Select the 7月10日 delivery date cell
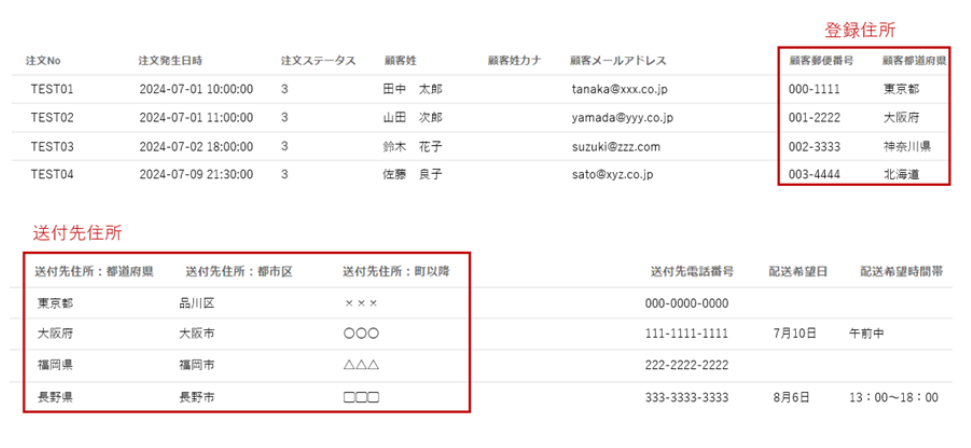Viewport: 971px width, 448px height. [x=796, y=332]
